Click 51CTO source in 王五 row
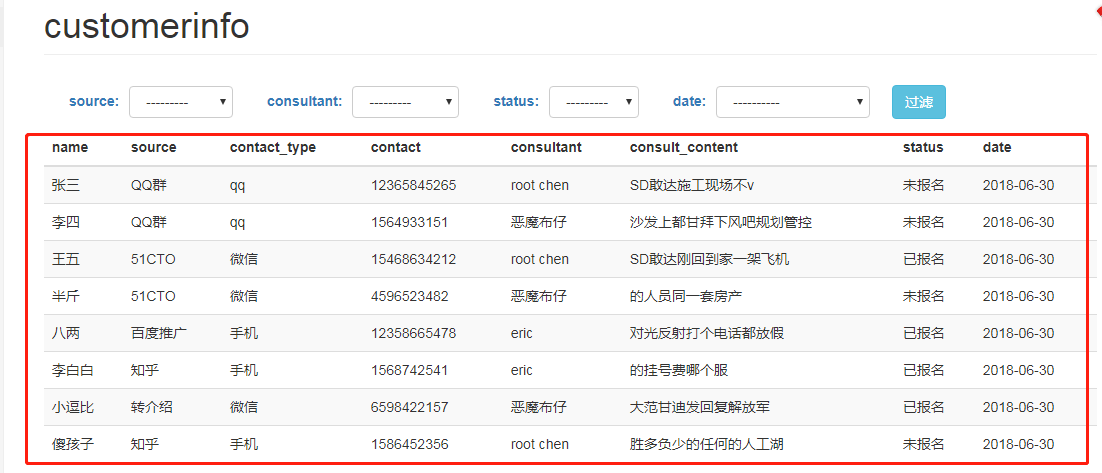 pos(153,259)
